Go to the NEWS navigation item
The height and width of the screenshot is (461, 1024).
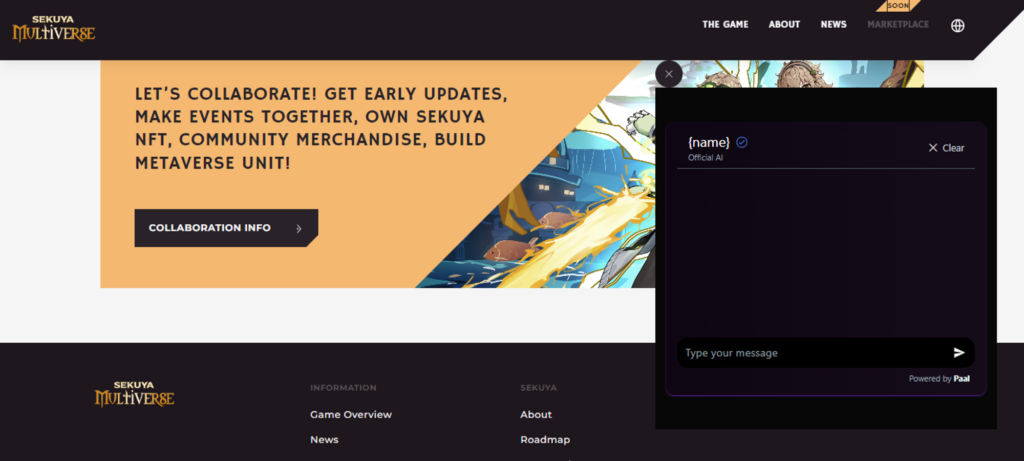tap(833, 24)
